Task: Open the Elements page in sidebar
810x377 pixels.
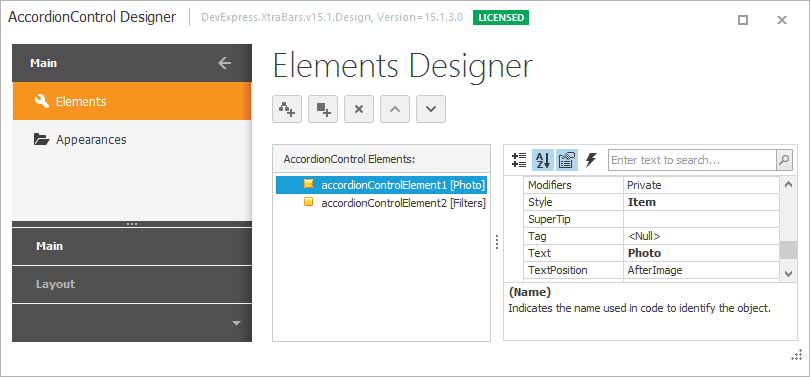Action: click(132, 101)
